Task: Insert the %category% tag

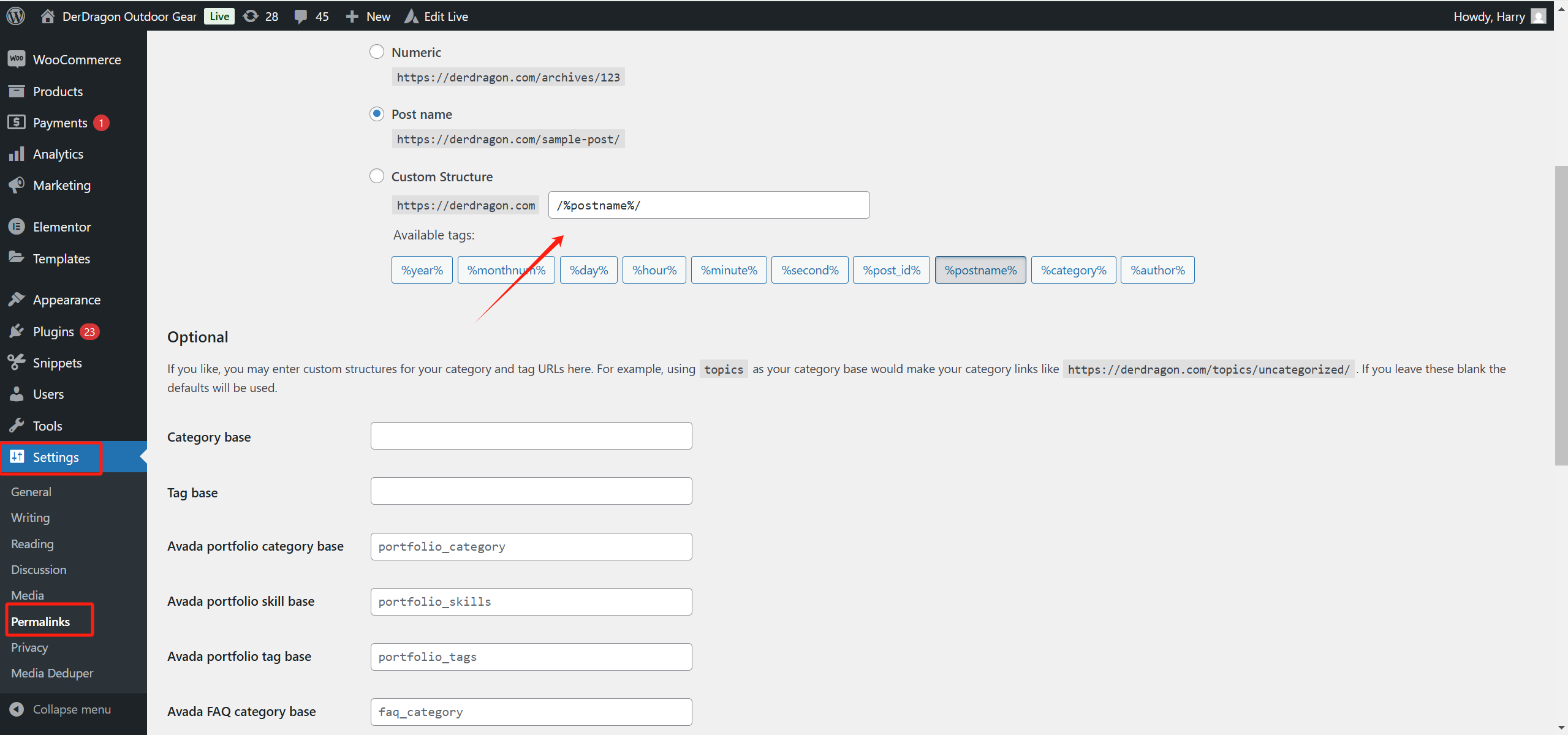Action: (x=1074, y=269)
